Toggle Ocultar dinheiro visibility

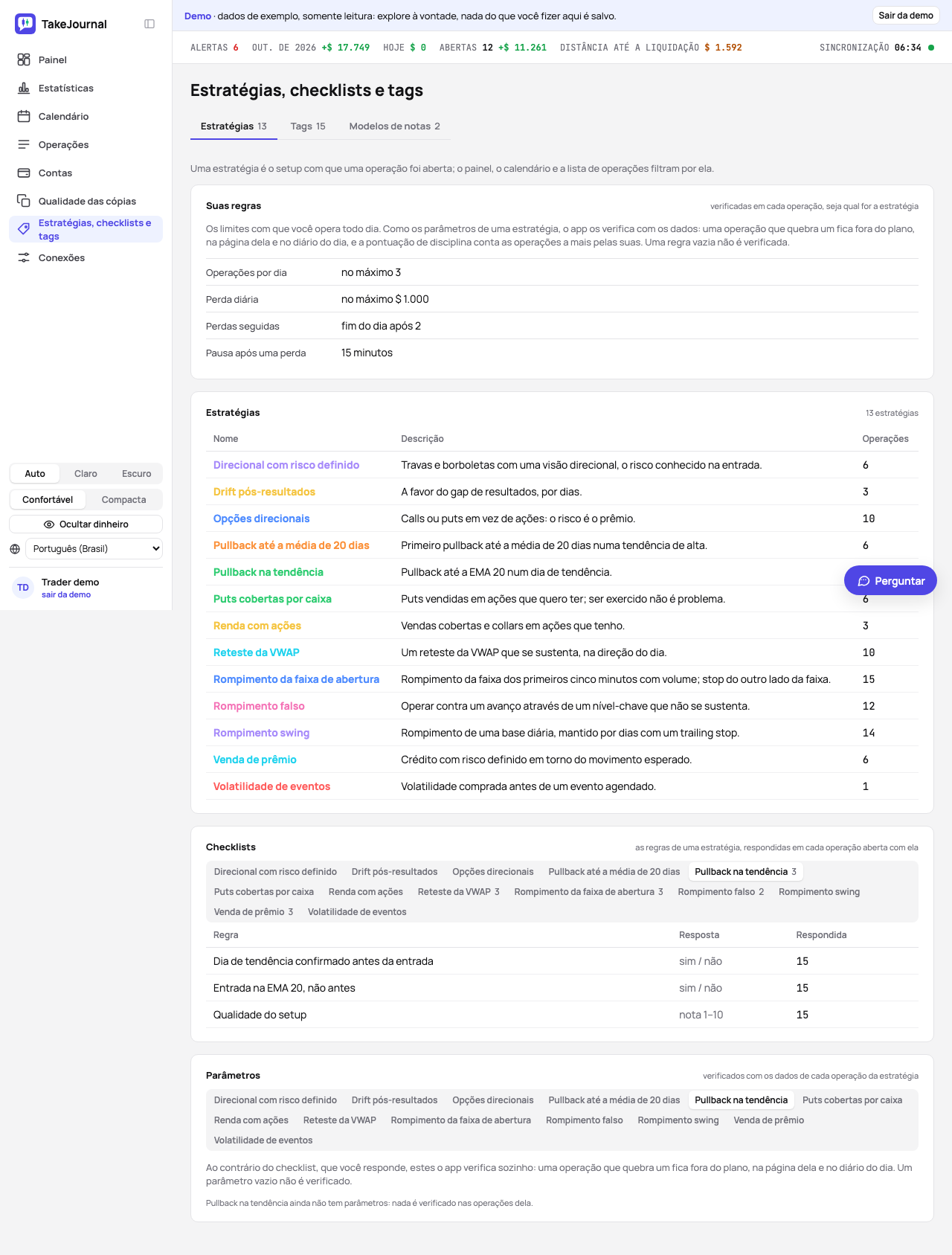[86, 524]
